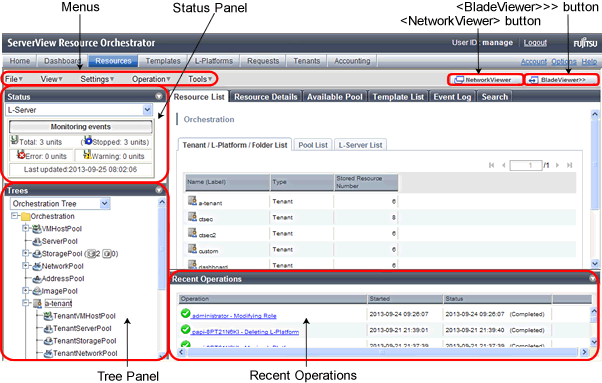Open the L-Server status dropdown
The height and width of the screenshot is (383, 602).
coord(147,110)
